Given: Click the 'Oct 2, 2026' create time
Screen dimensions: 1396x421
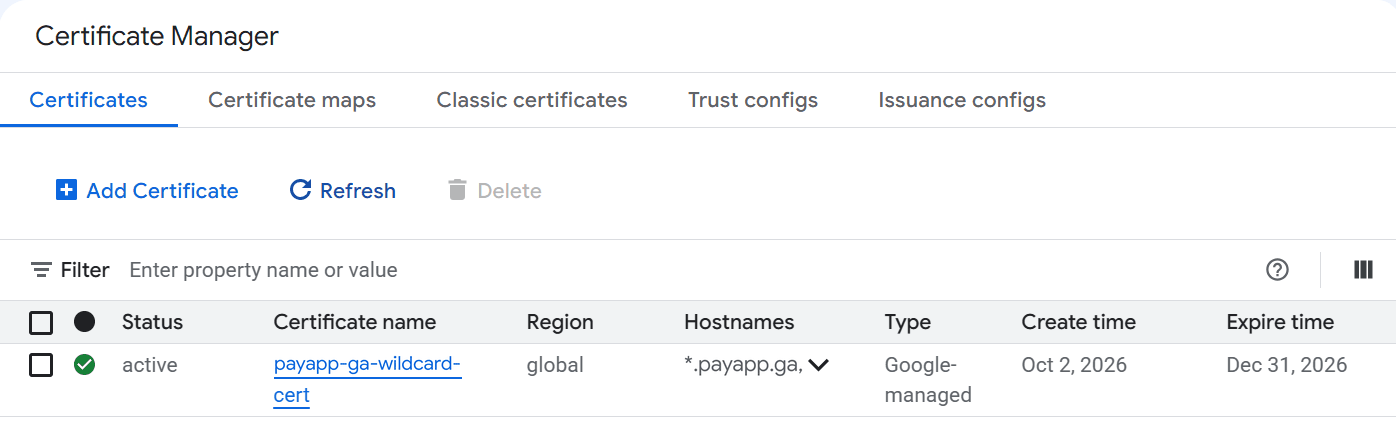Looking at the screenshot, I should click(1074, 365).
